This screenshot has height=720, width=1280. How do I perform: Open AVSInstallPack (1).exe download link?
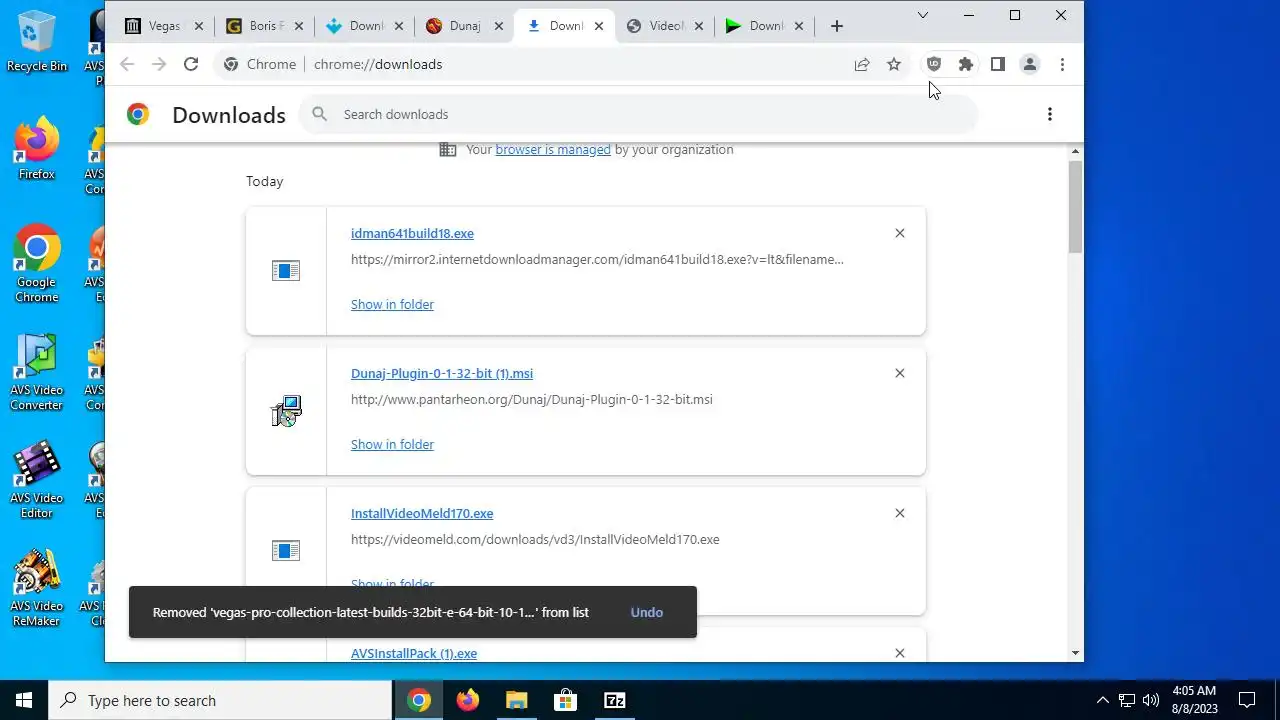414,653
